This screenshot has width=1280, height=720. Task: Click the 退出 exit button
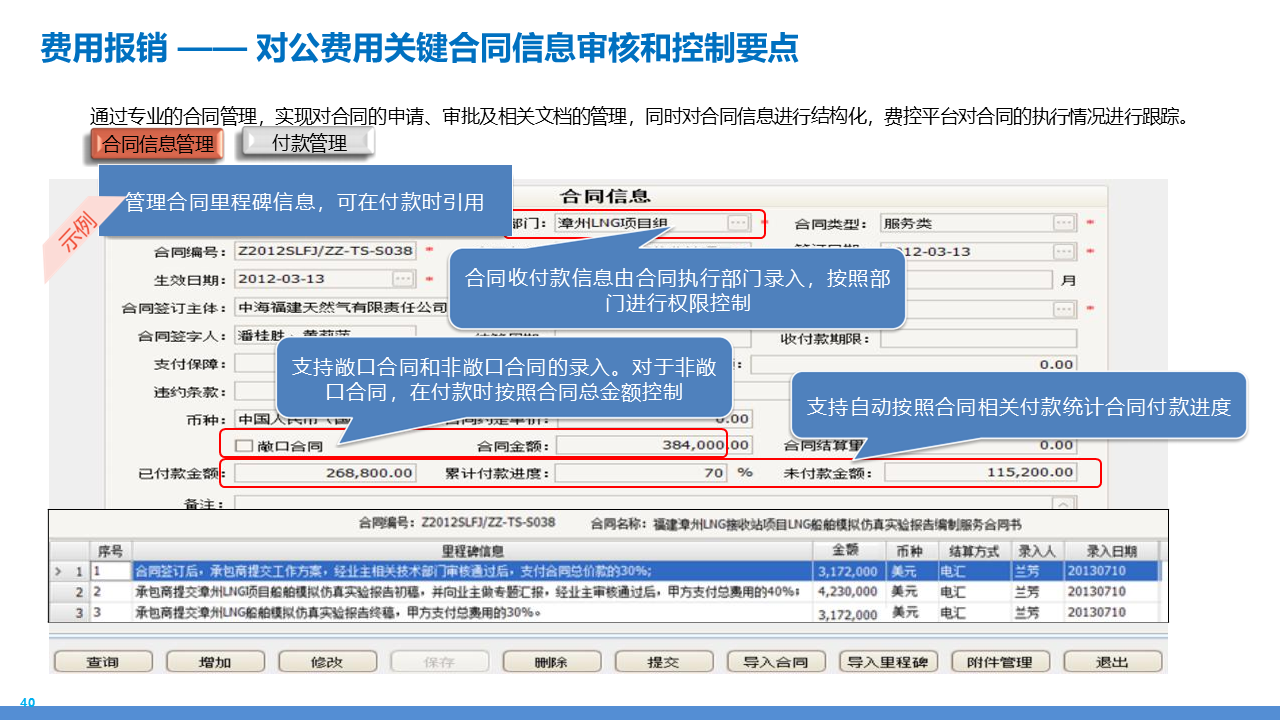(x=1112, y=662)
